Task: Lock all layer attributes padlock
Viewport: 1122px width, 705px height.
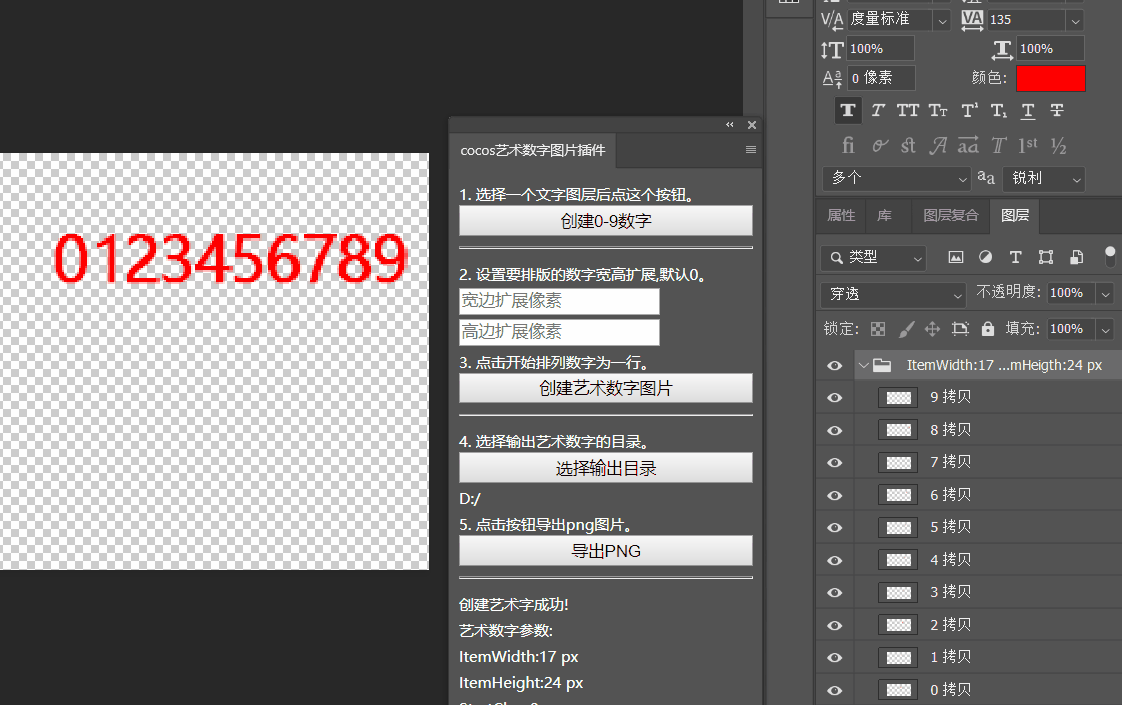Action: [x=988, y=329]
